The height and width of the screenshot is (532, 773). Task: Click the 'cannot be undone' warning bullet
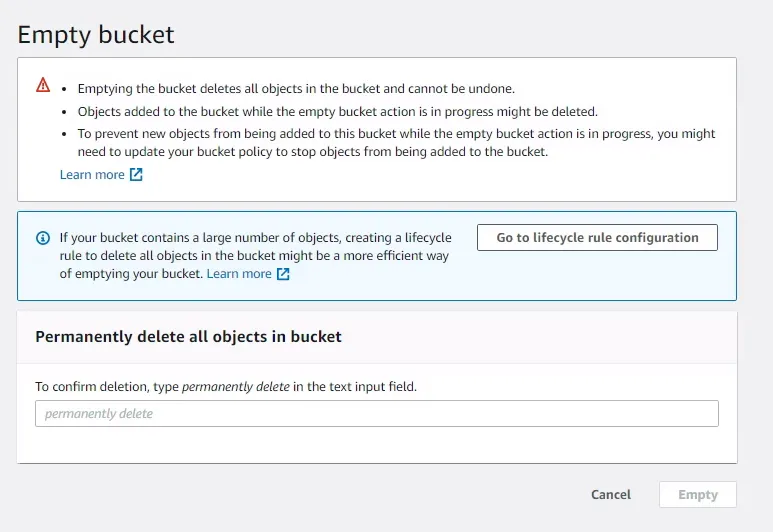[296, 89]
